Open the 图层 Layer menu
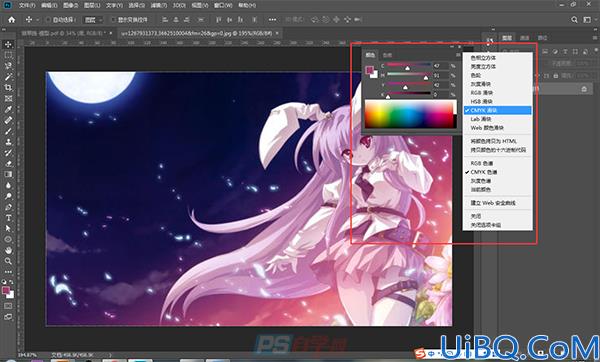Screen dimensions: 600x362 click(x=91, y=5)
